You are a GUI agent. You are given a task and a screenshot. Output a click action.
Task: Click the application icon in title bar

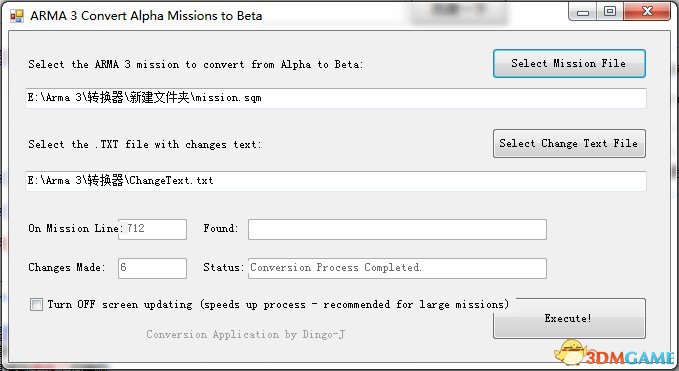[17, 16]
